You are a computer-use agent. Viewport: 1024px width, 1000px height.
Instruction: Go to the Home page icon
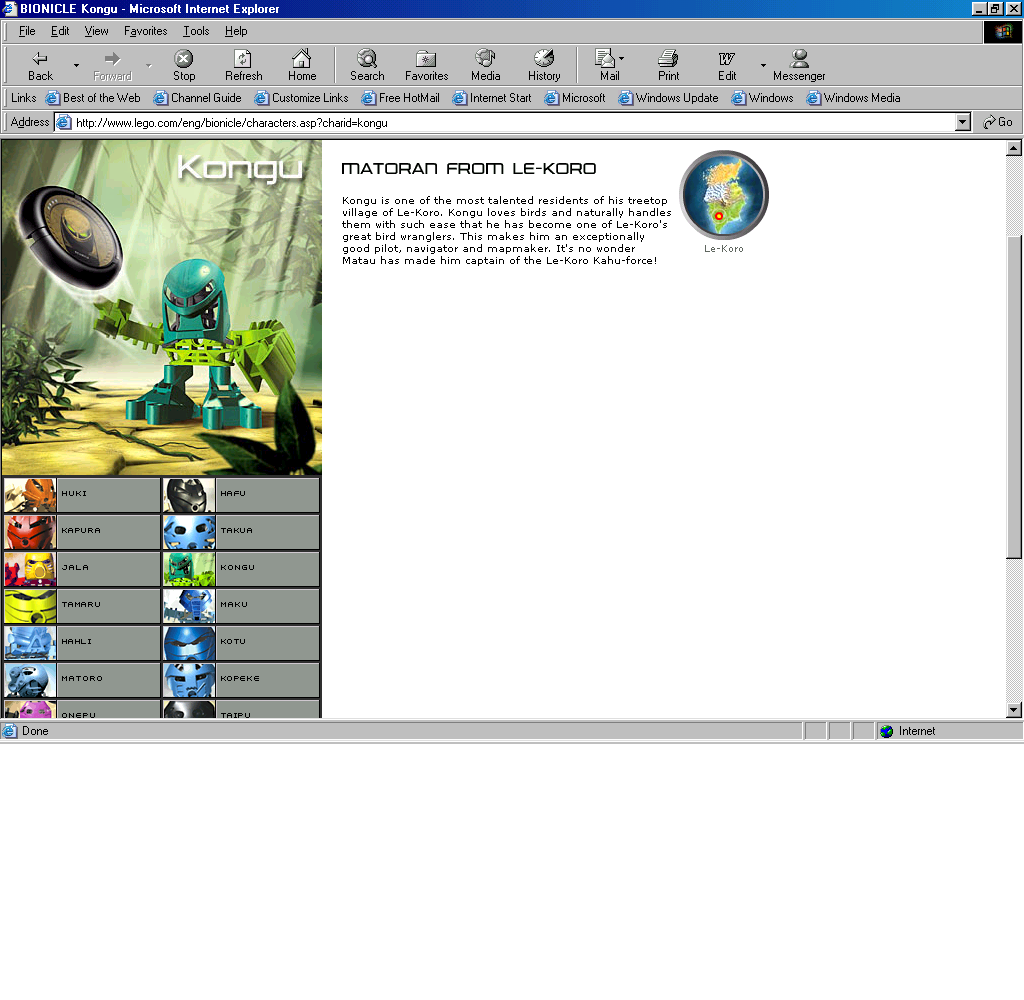click(301, 59)
